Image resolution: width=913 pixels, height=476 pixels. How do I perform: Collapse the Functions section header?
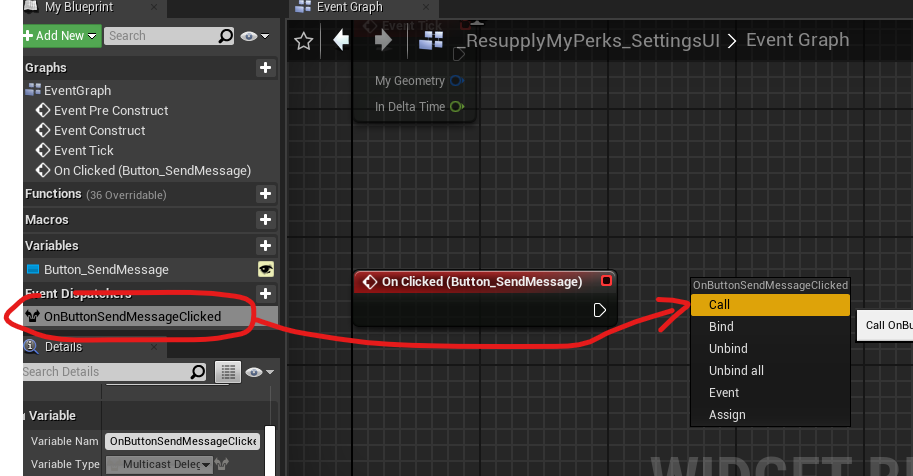(53, 194)
